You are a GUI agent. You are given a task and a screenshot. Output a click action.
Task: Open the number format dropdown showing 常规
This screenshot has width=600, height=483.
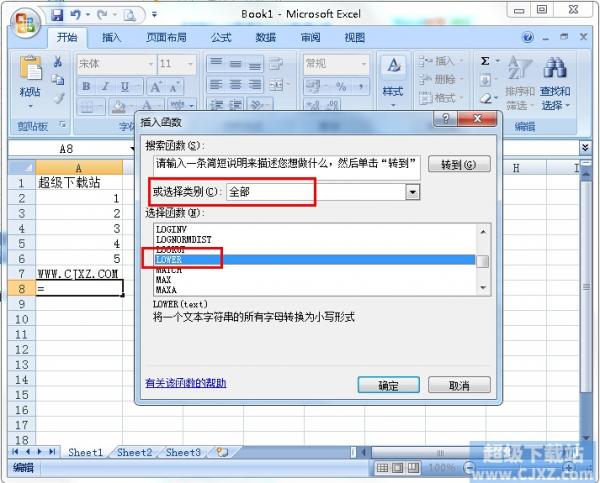pyautogui.click(x=367, y=63)
